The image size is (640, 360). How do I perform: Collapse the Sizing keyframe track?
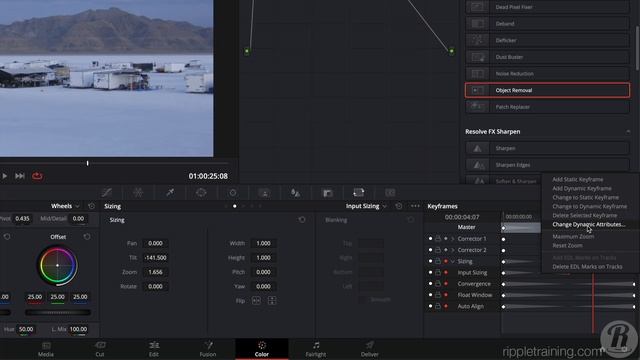453,261
